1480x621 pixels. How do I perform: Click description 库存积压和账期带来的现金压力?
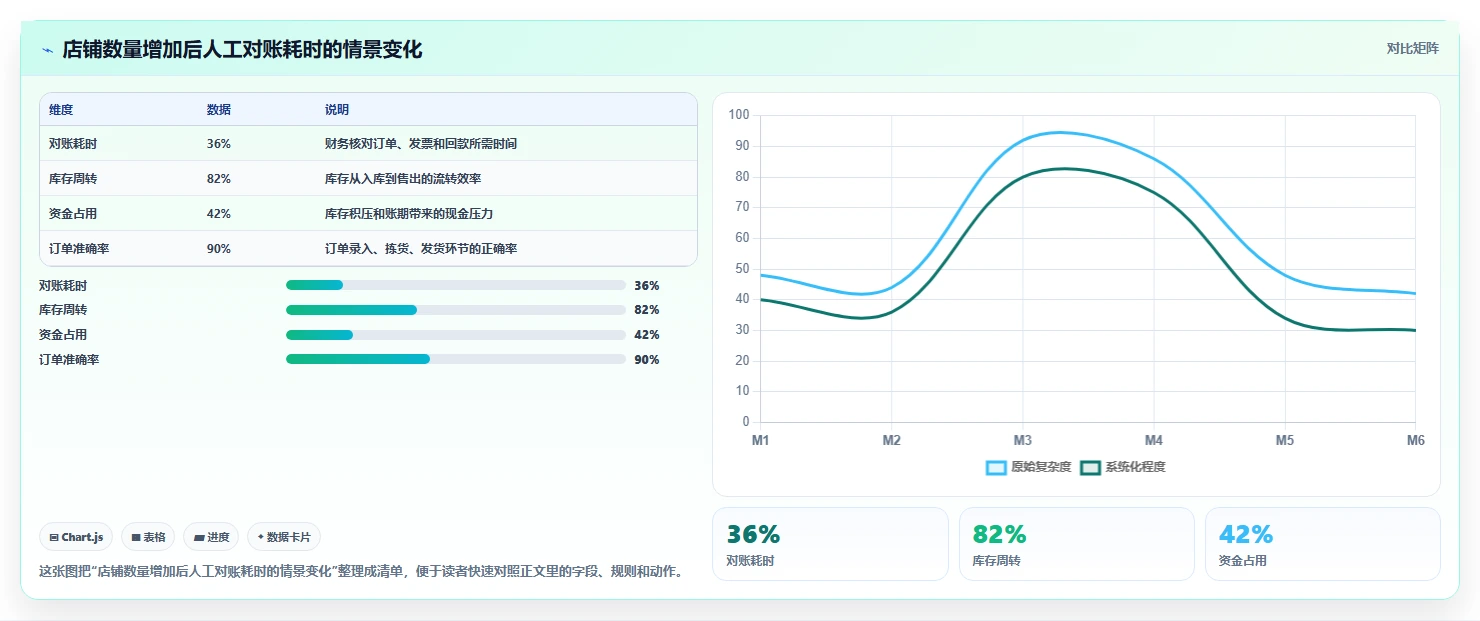[x=409, y=214]
